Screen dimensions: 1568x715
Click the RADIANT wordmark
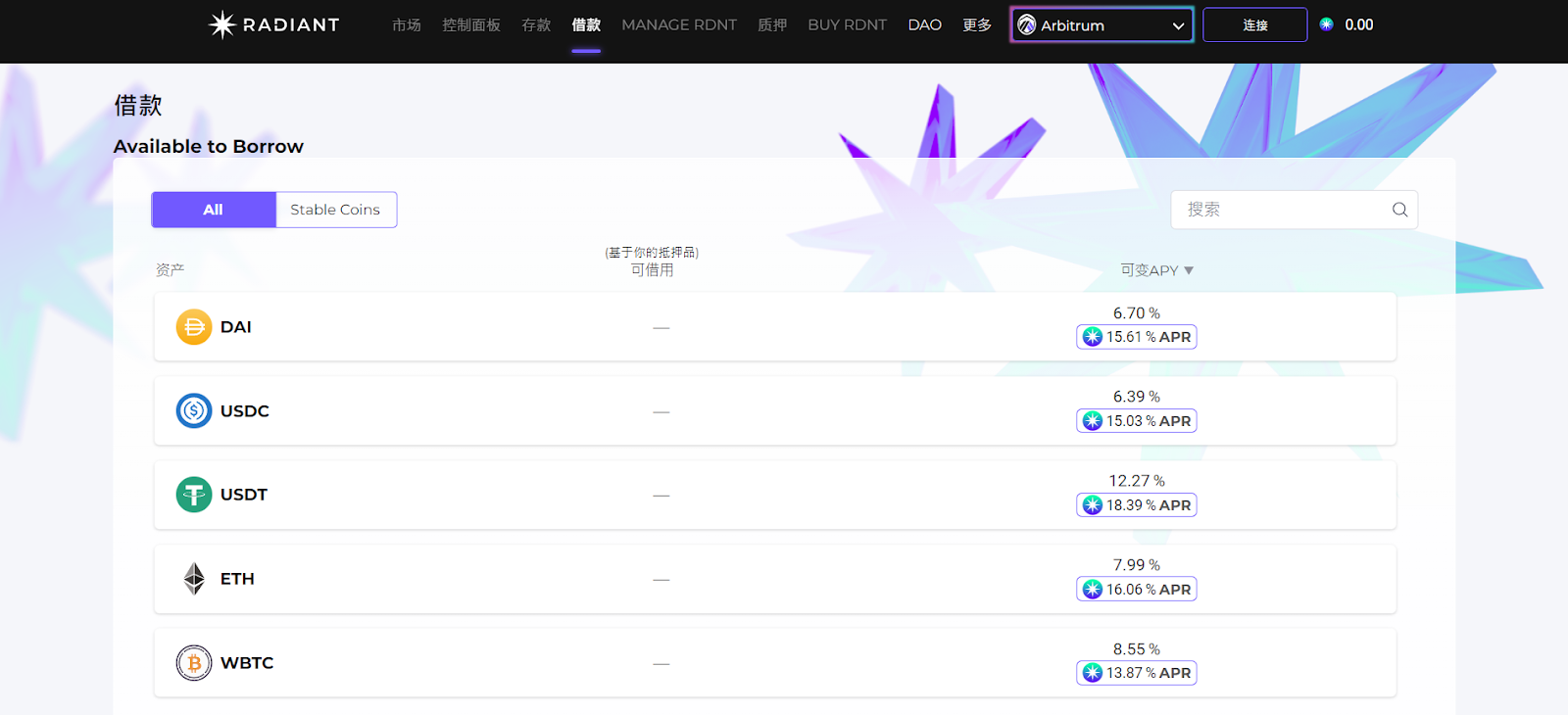[291, 24]
